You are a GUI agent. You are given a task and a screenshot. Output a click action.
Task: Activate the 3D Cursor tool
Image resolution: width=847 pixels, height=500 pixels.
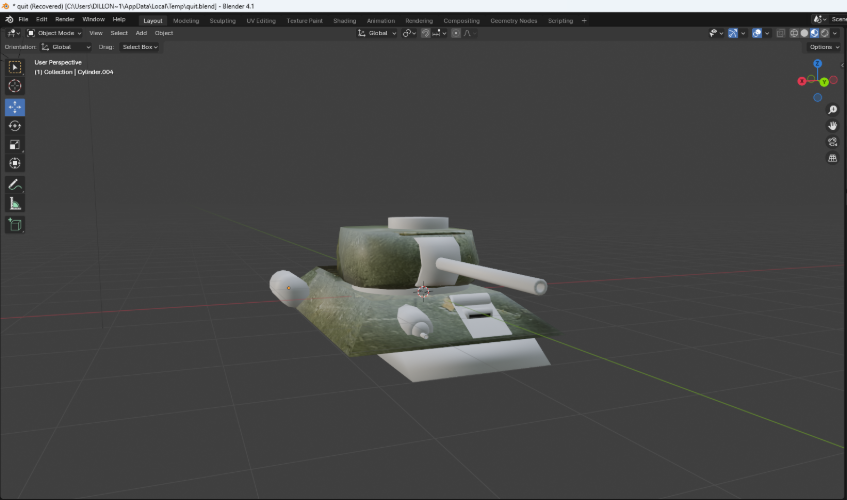click(x=15, y=86)
